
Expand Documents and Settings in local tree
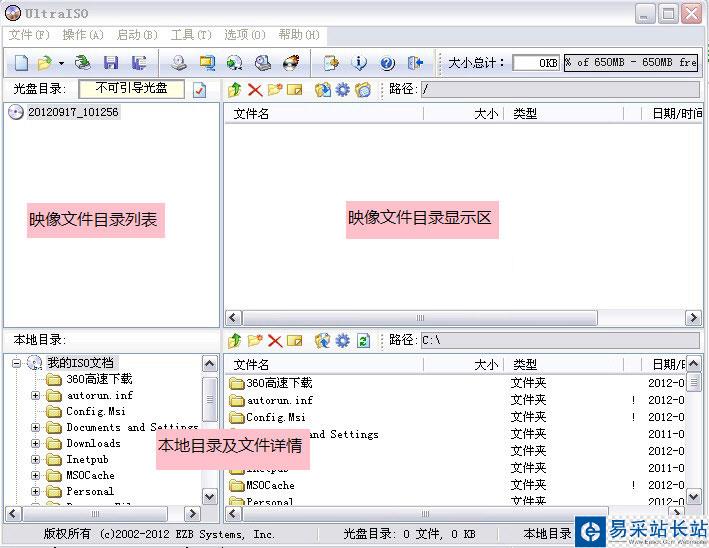[35, 427]
